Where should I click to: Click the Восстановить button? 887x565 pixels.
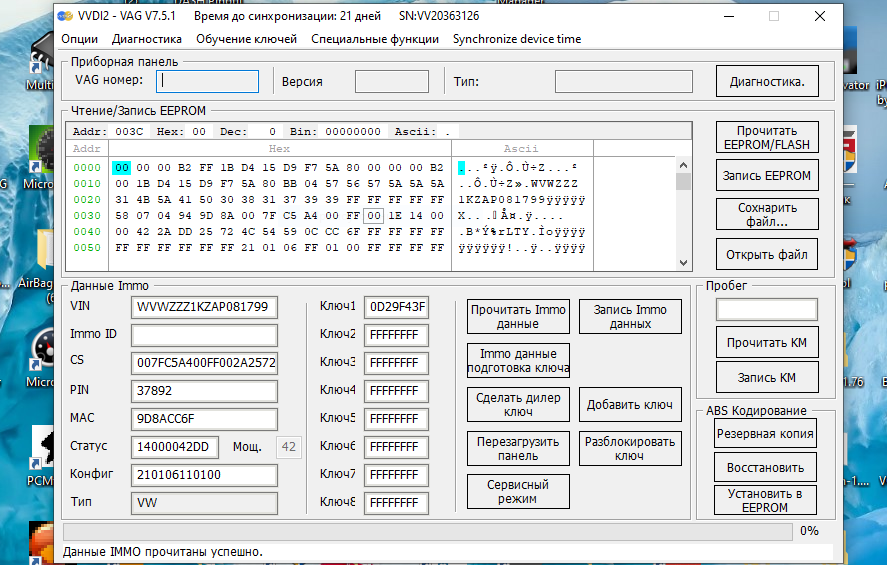pyautogui.click(x=765, y=468)
